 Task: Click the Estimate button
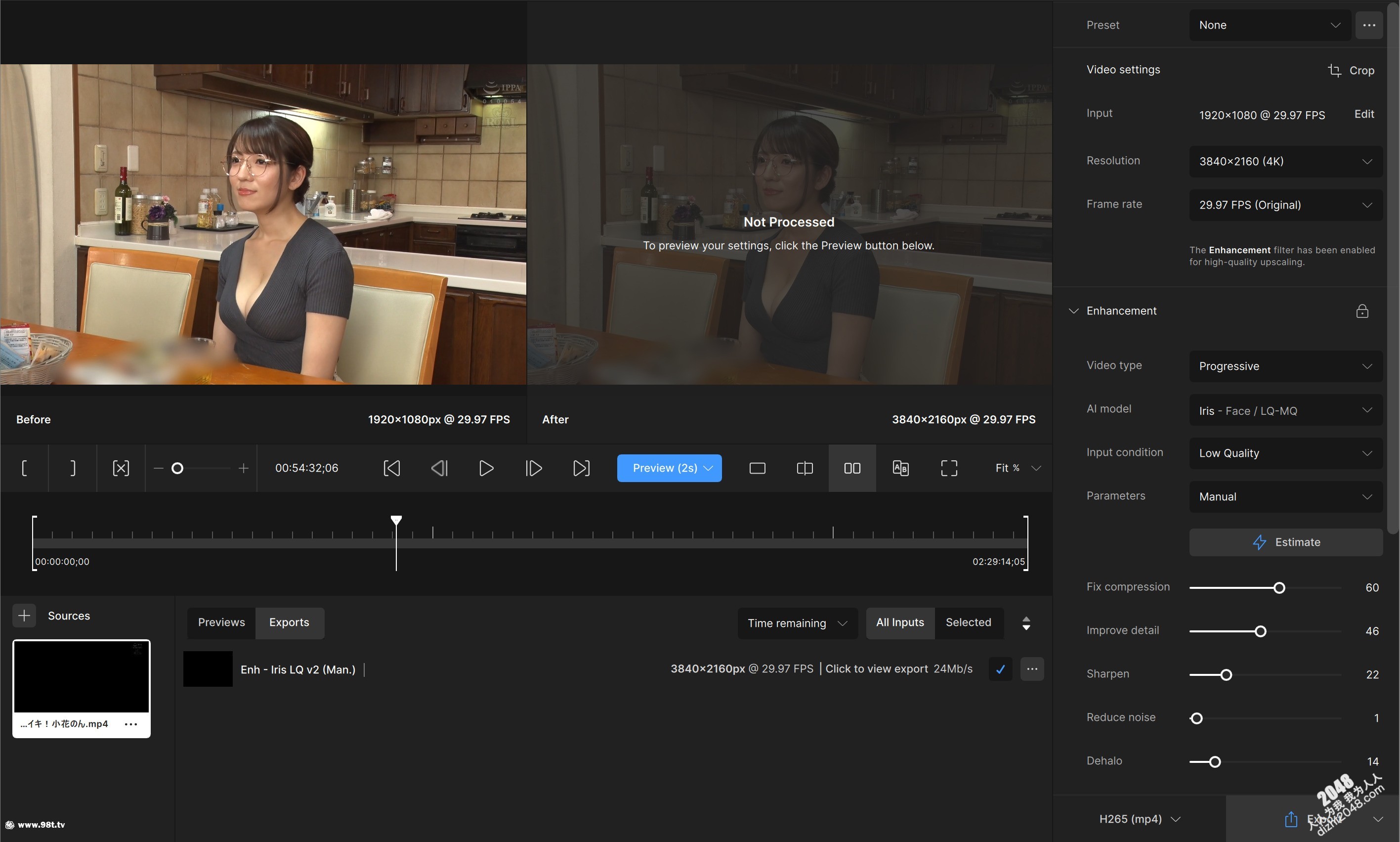pyautogui.click(x=1285, y=542)
